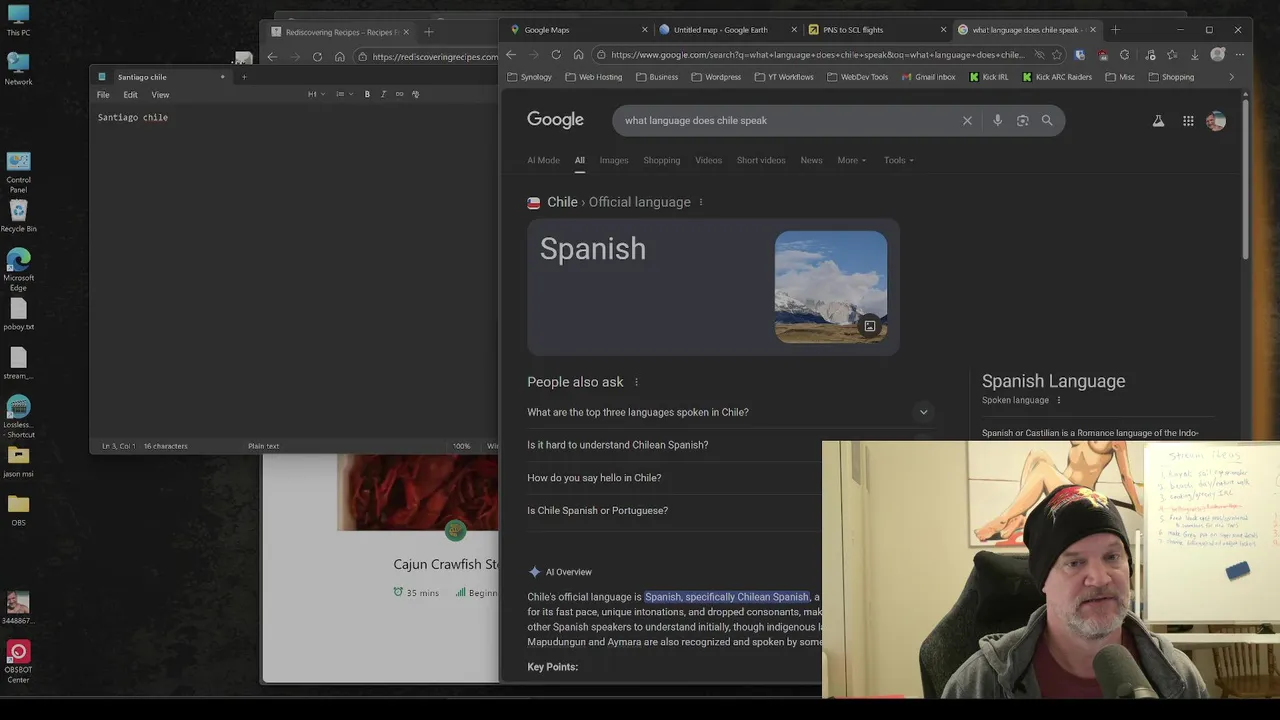Open the H1 heading dropdown in Notepad

coord(314,94)
